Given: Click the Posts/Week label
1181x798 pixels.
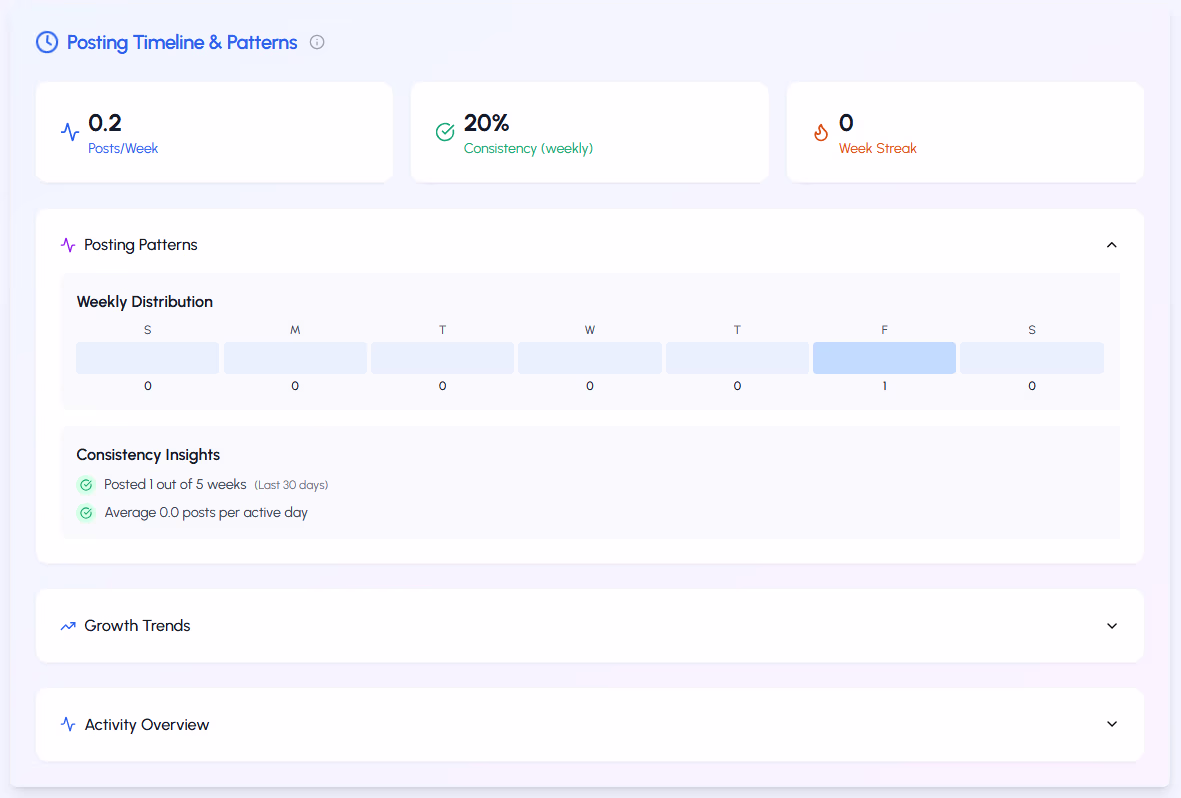Looking at the screenshot, I should coord(123,148).
